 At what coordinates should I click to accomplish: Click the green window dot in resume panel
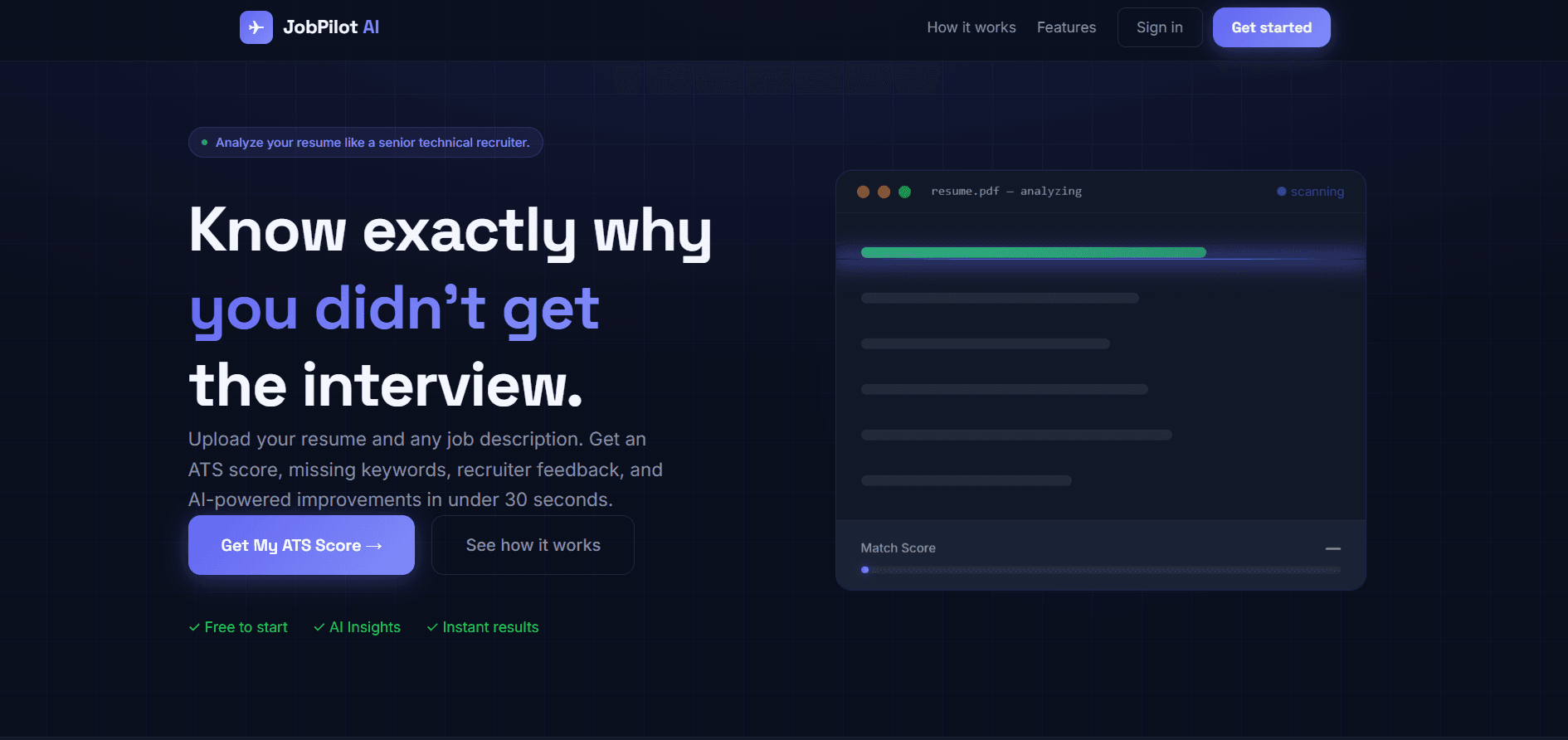[x=905, y=192]
